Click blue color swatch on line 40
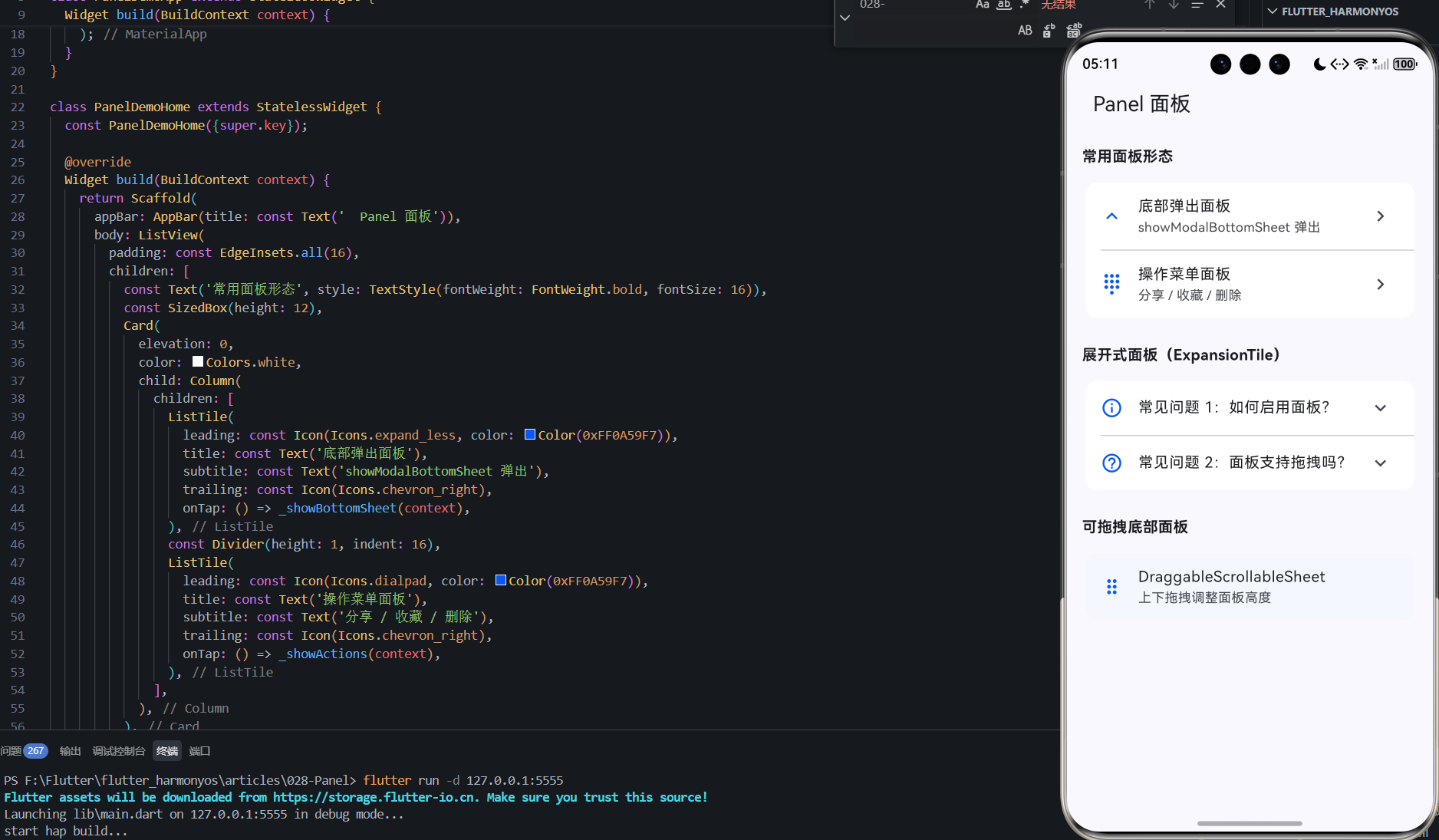1439x840 pixels. (x=529, y=435)
